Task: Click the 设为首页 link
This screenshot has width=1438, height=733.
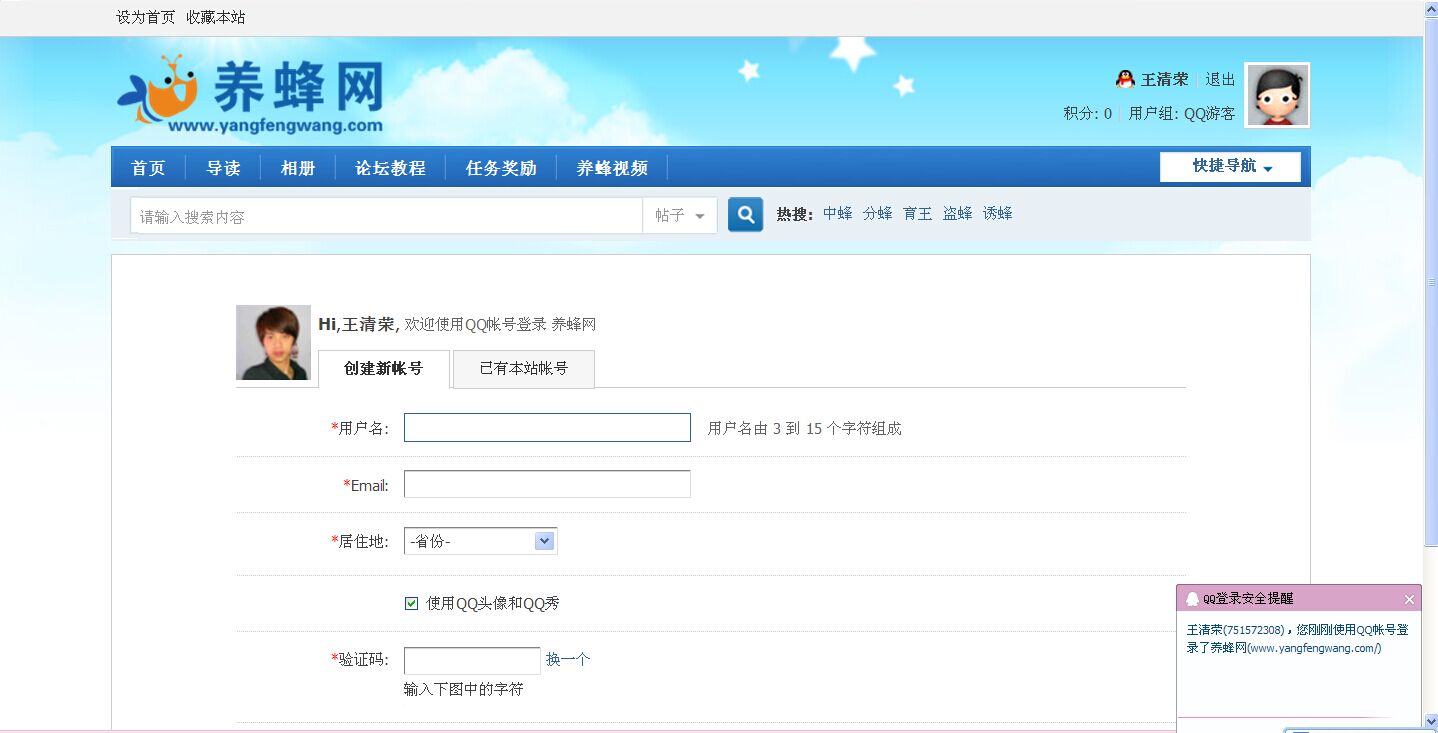Action: [x=146, y=17]
